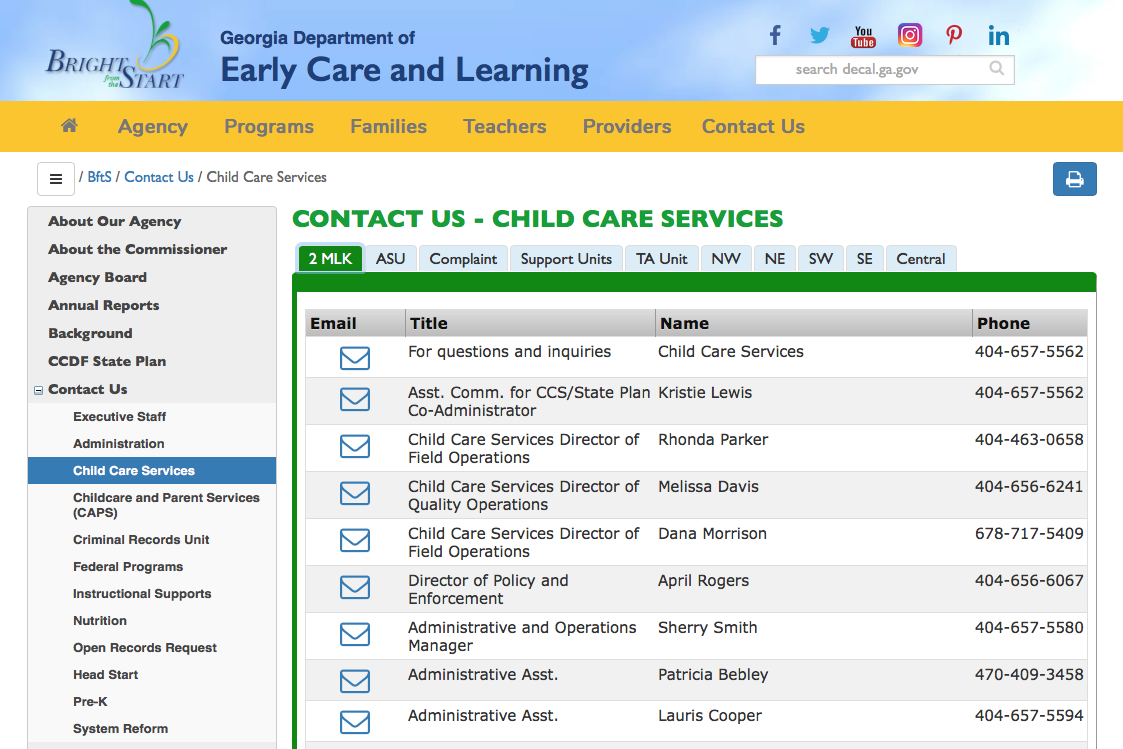Open Open Records Request sidebar item
1123x749 pixels.
pyautogui.click(x=145, y=647)
